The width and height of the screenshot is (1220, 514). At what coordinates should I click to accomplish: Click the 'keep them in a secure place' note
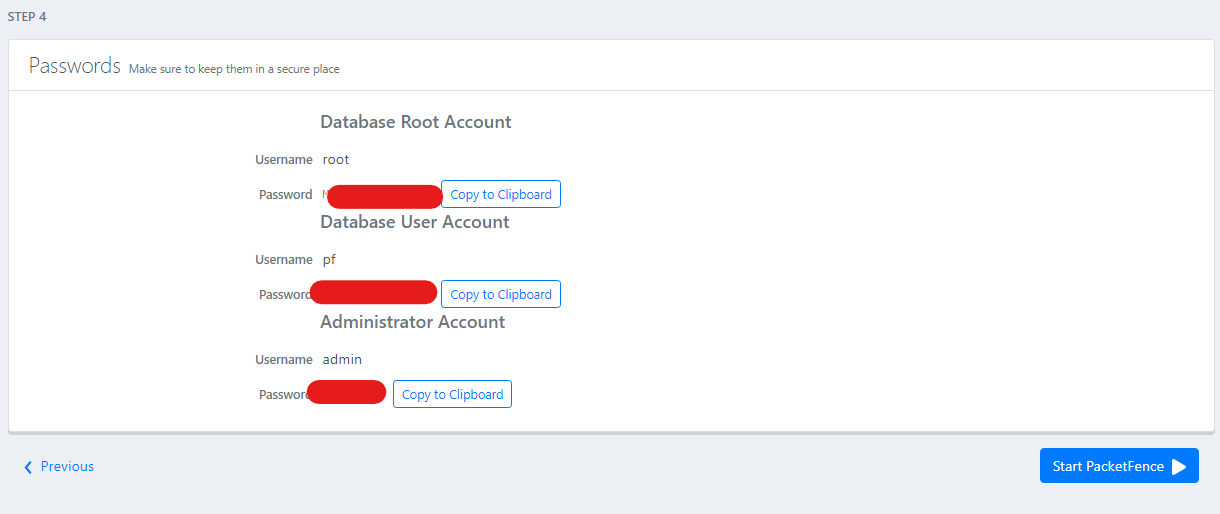(234, 69)
